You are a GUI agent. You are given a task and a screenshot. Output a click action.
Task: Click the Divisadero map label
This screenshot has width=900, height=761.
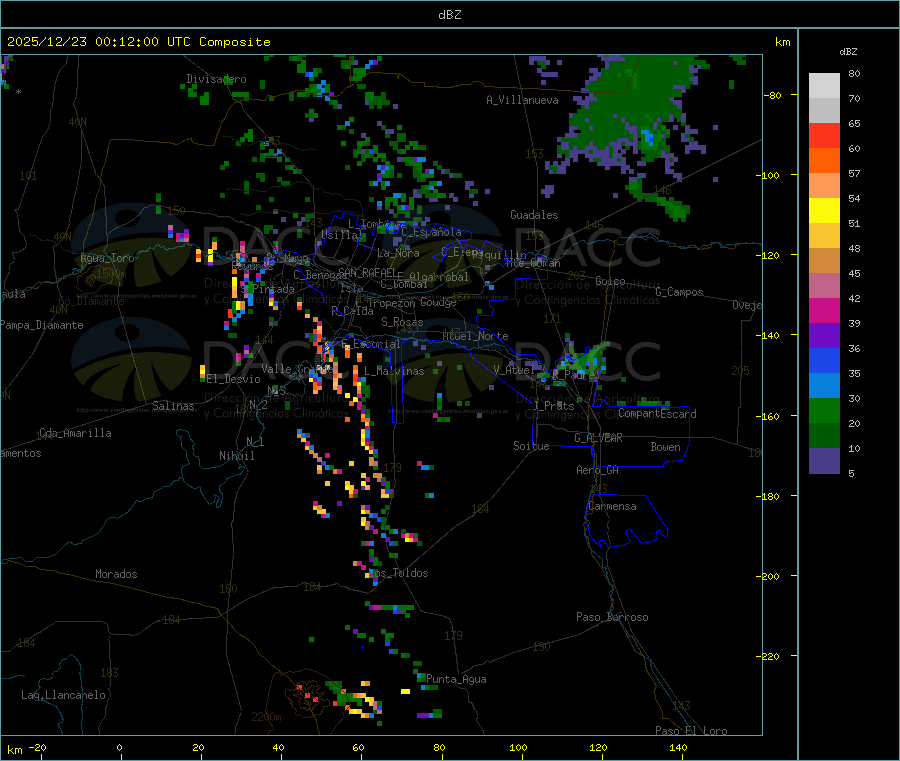pyautogui.click(x=216, y=79)
